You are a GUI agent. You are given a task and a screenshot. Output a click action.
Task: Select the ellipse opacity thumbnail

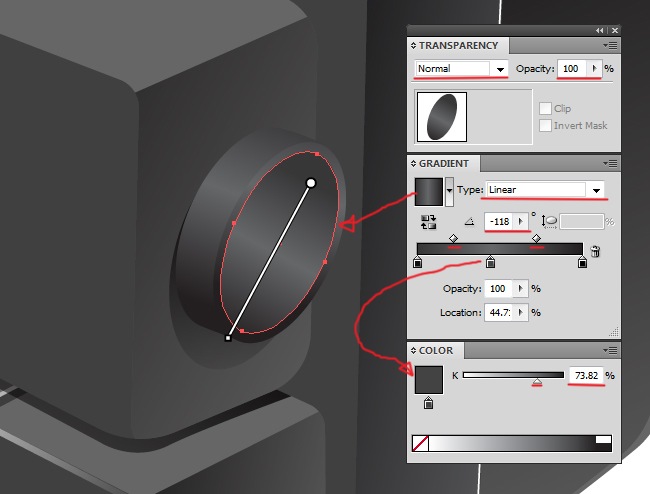pyautogui.click(x=442, y=117)
